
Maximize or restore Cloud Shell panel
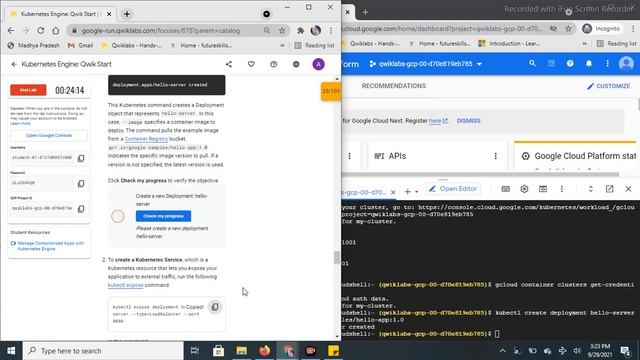(590, 189)
